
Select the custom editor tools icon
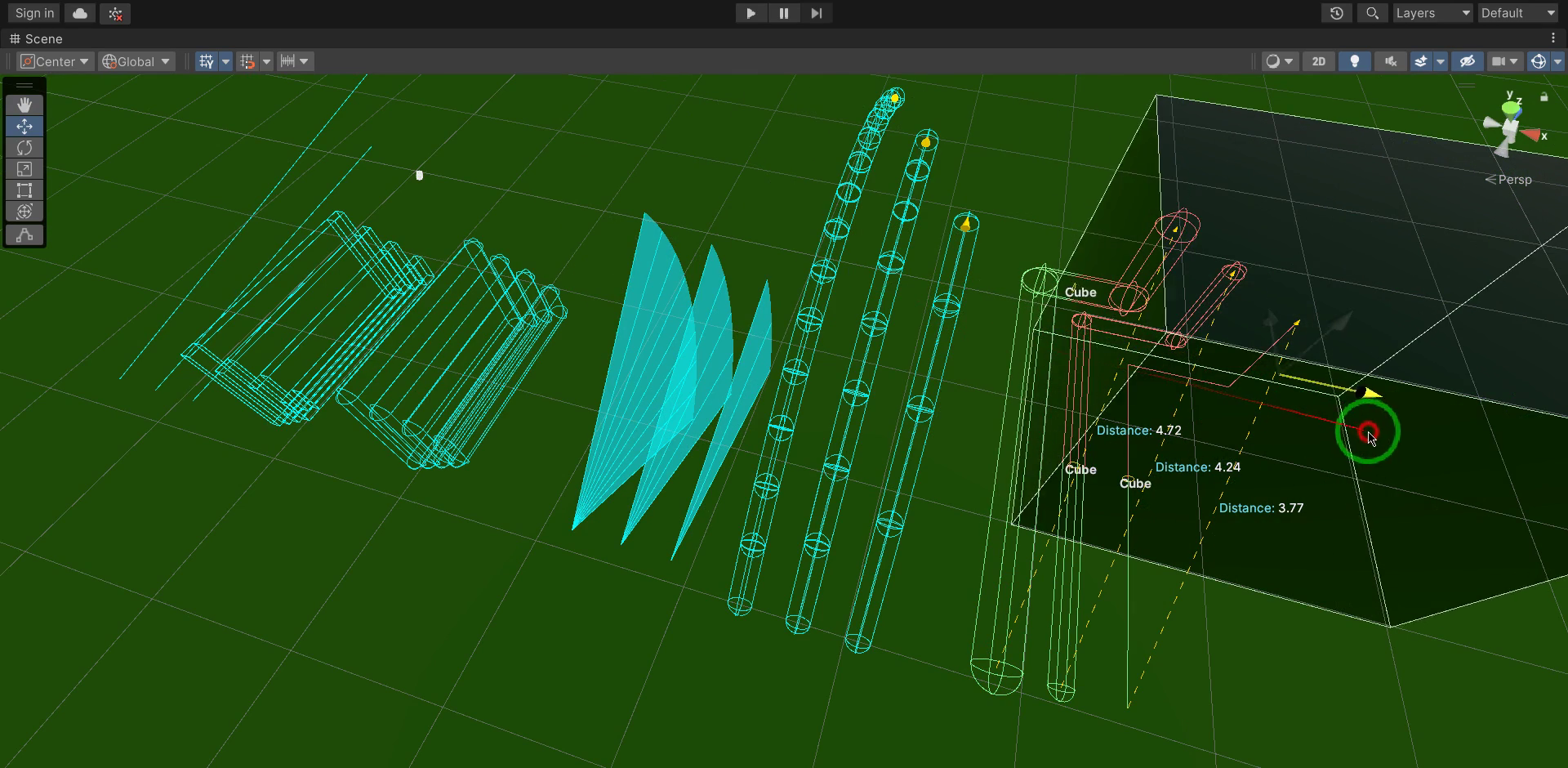[24, 234]
